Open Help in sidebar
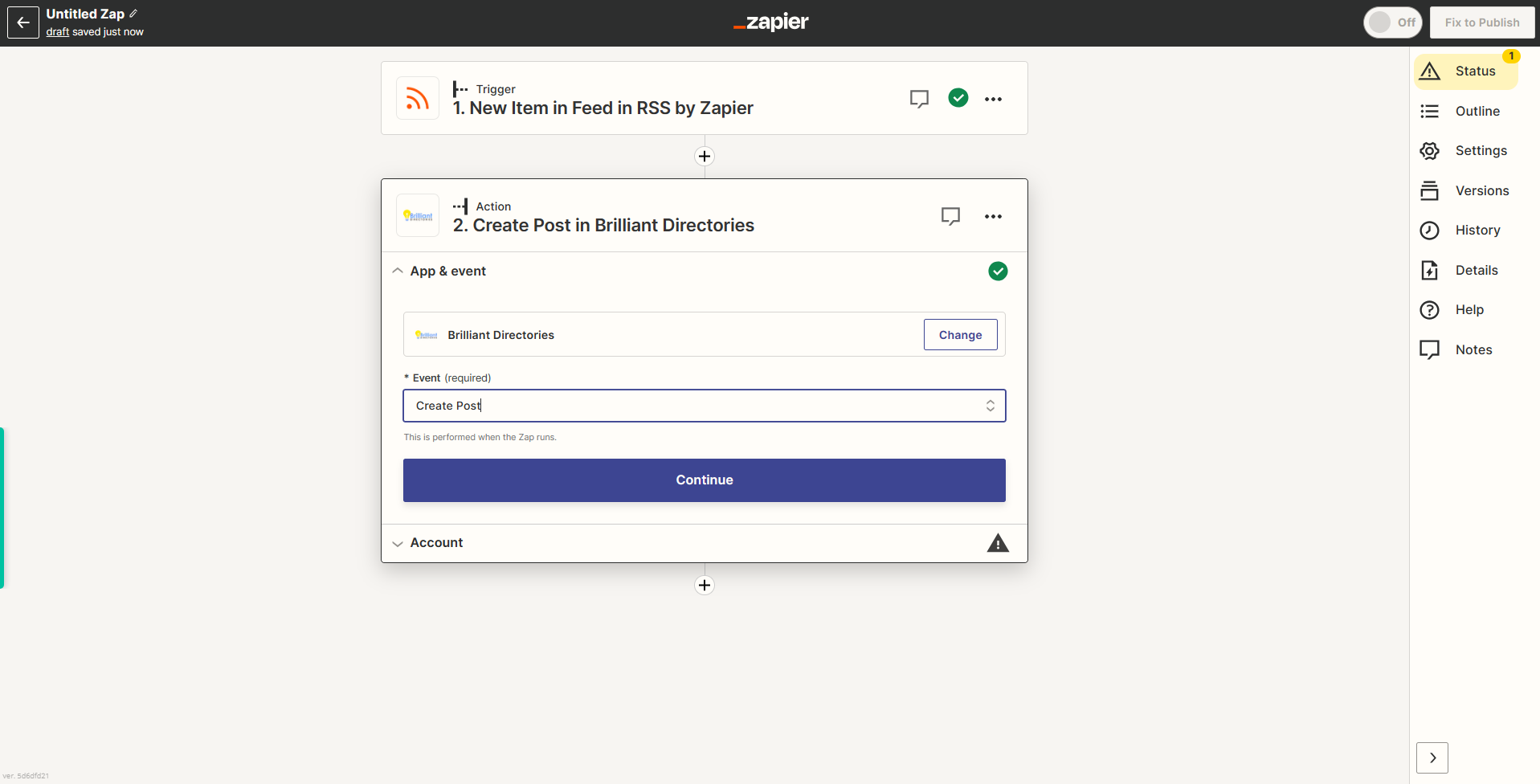1540x784 pixels. (x=1465, y=310)
